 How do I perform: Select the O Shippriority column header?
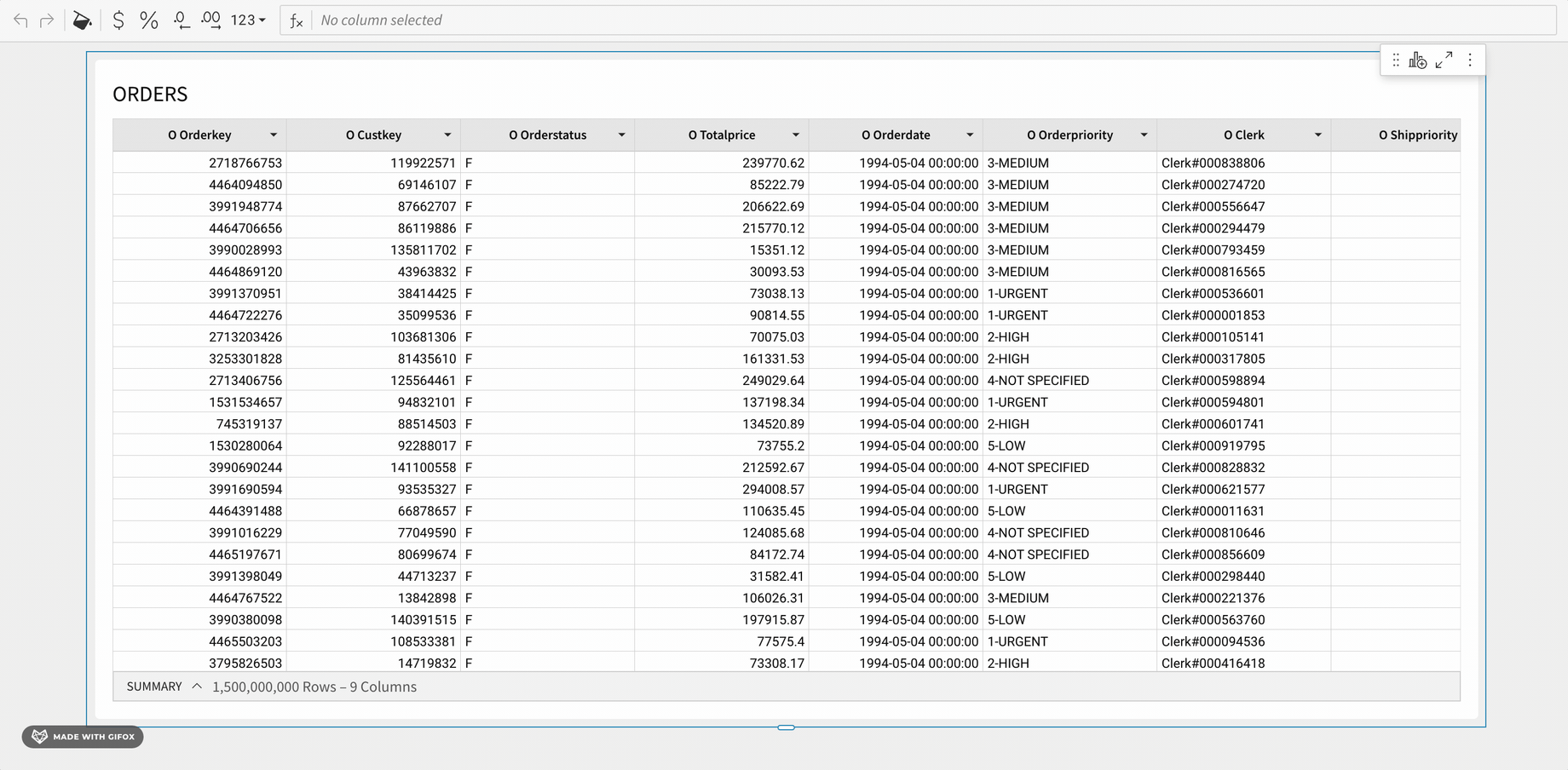[1396, 135]
